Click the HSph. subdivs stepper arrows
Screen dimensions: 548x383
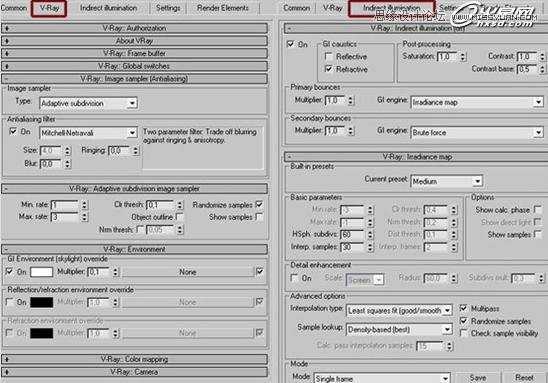(370, 234)
